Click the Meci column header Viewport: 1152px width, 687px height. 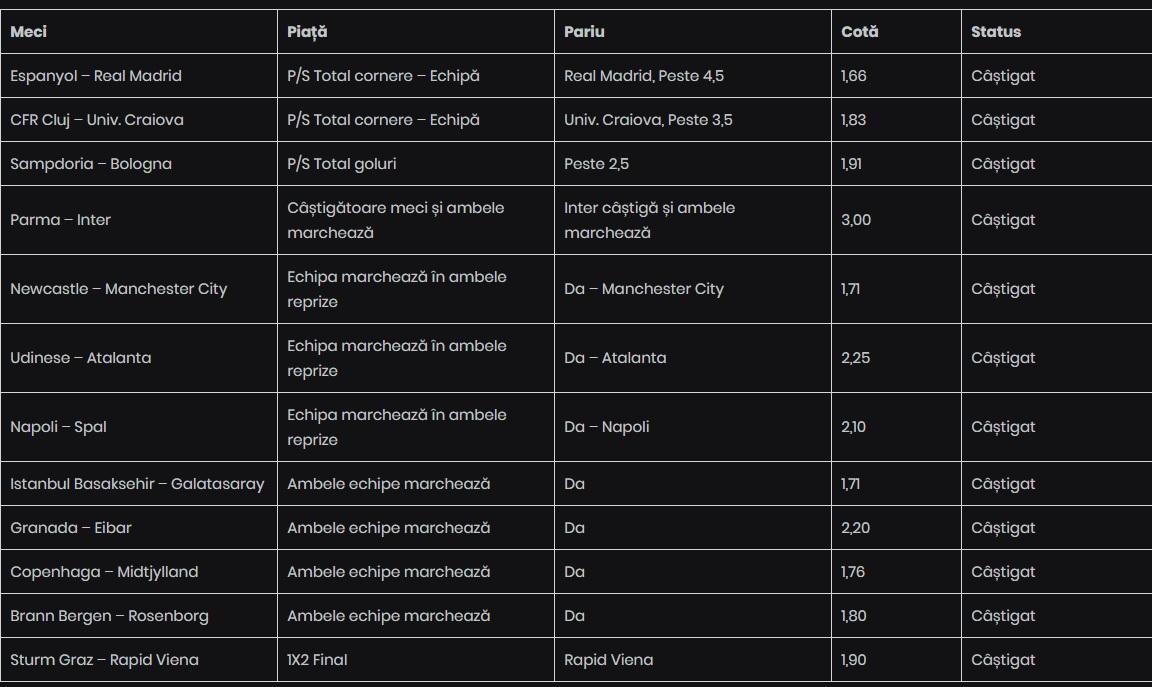[x=29, y=32]
